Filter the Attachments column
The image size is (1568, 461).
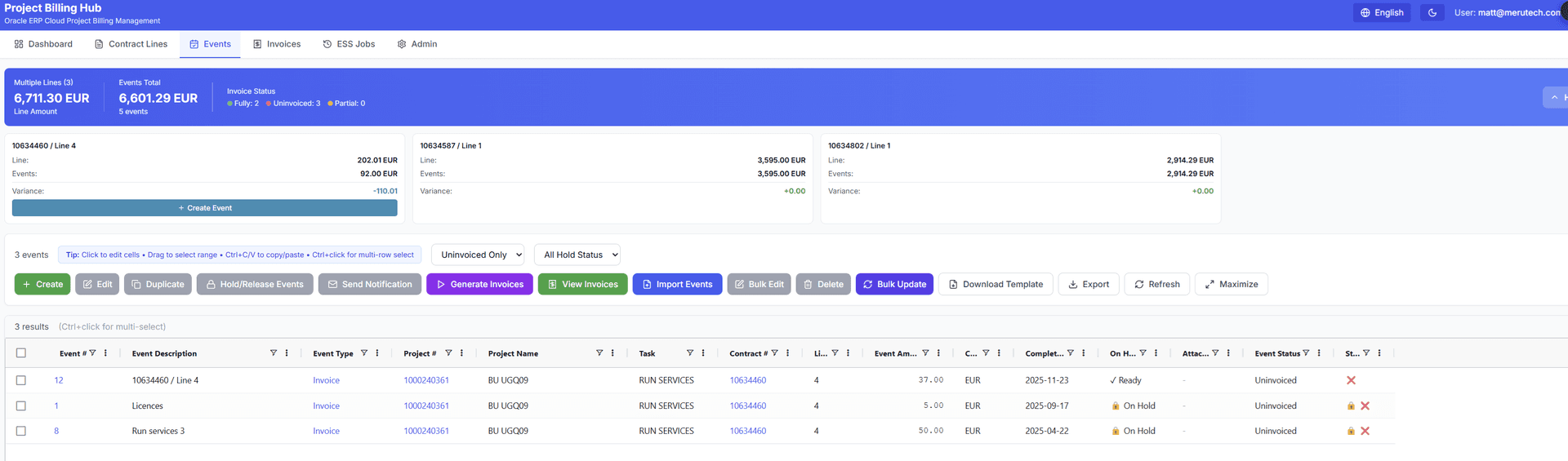[x=1215, y=353]
